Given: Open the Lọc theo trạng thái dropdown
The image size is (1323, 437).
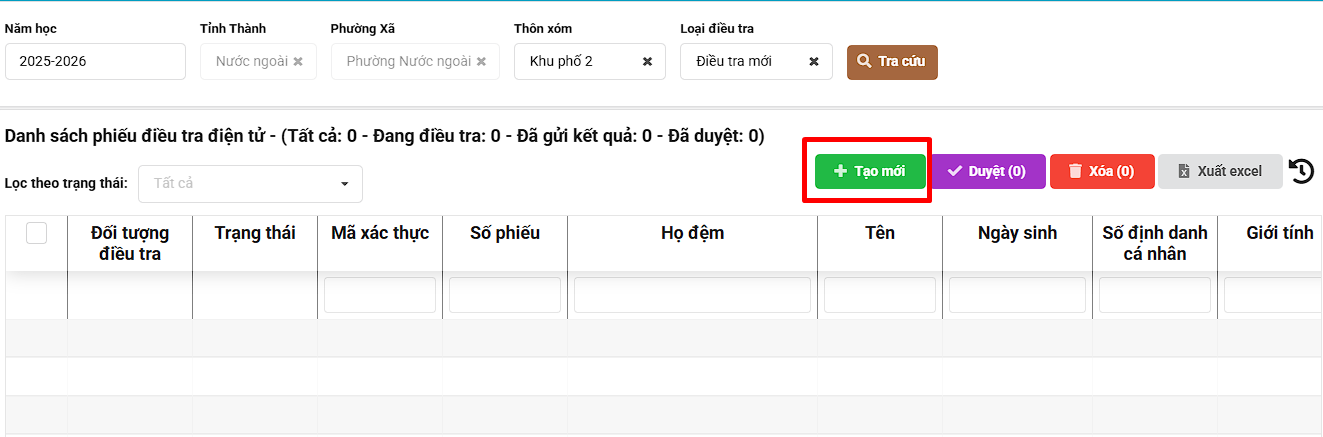Looking at the screenshot, I should pyautogui.click(x=250, y=184).
